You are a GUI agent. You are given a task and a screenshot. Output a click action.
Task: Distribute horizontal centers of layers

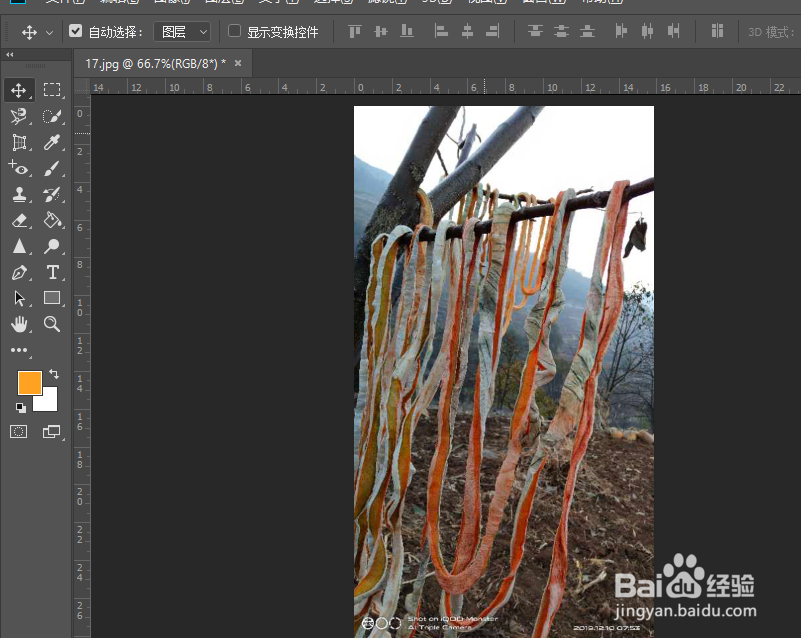(647, 32)
